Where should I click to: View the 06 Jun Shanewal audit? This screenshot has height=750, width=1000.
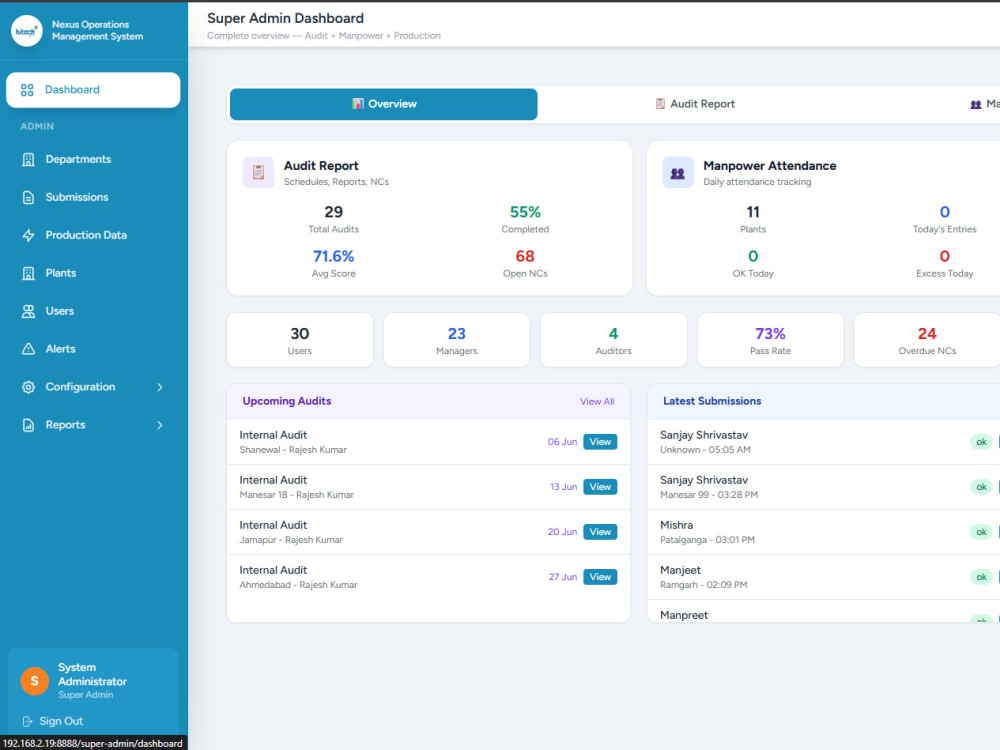pos(600,442)
